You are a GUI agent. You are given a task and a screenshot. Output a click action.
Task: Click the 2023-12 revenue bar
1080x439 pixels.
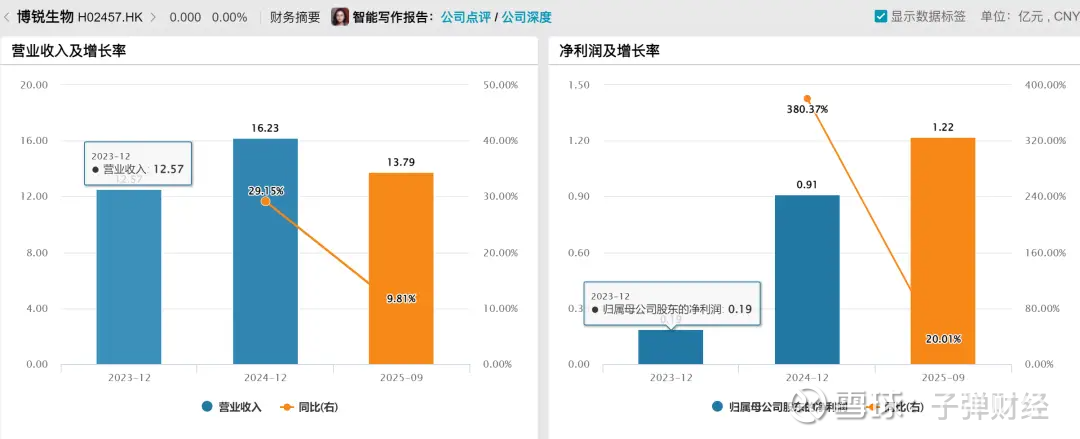tap(129, 276)
